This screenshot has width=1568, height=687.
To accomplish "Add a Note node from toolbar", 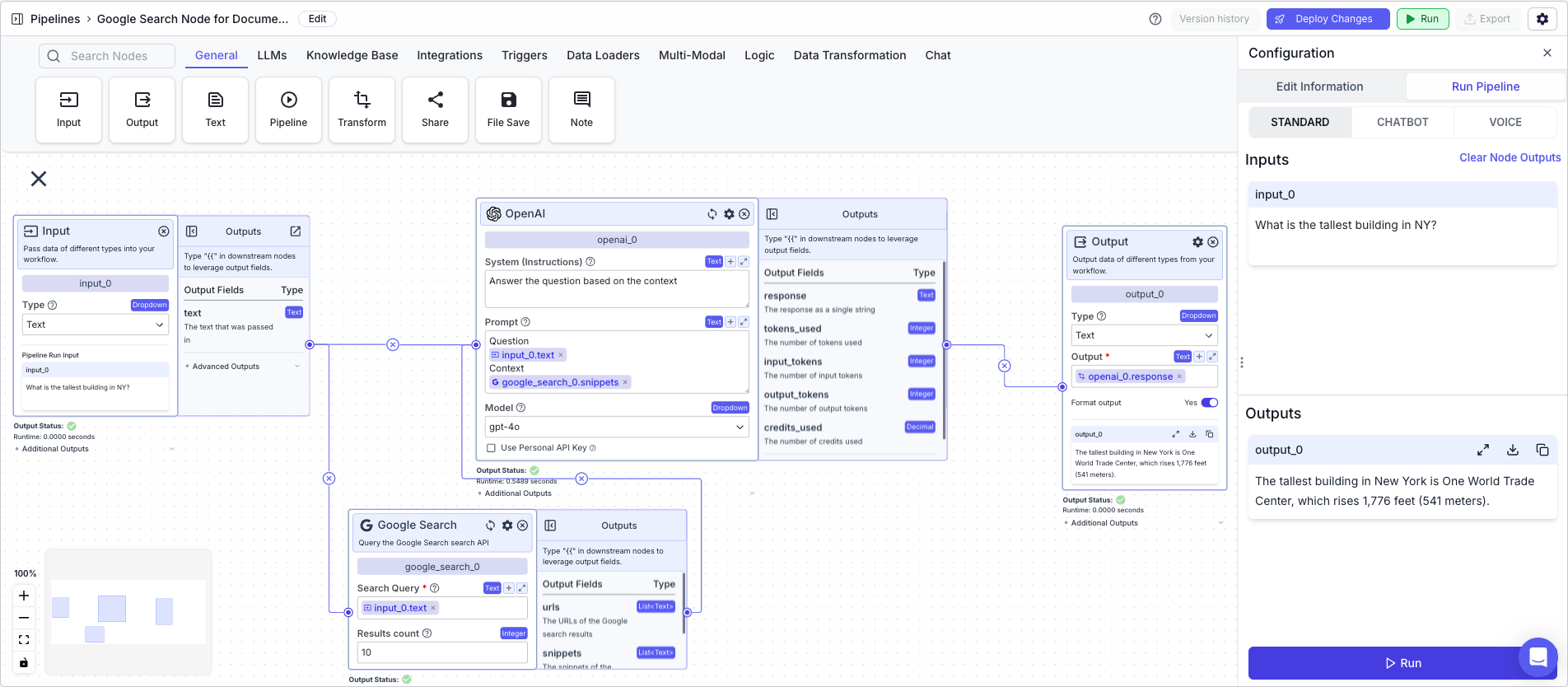I will [581, 110].
